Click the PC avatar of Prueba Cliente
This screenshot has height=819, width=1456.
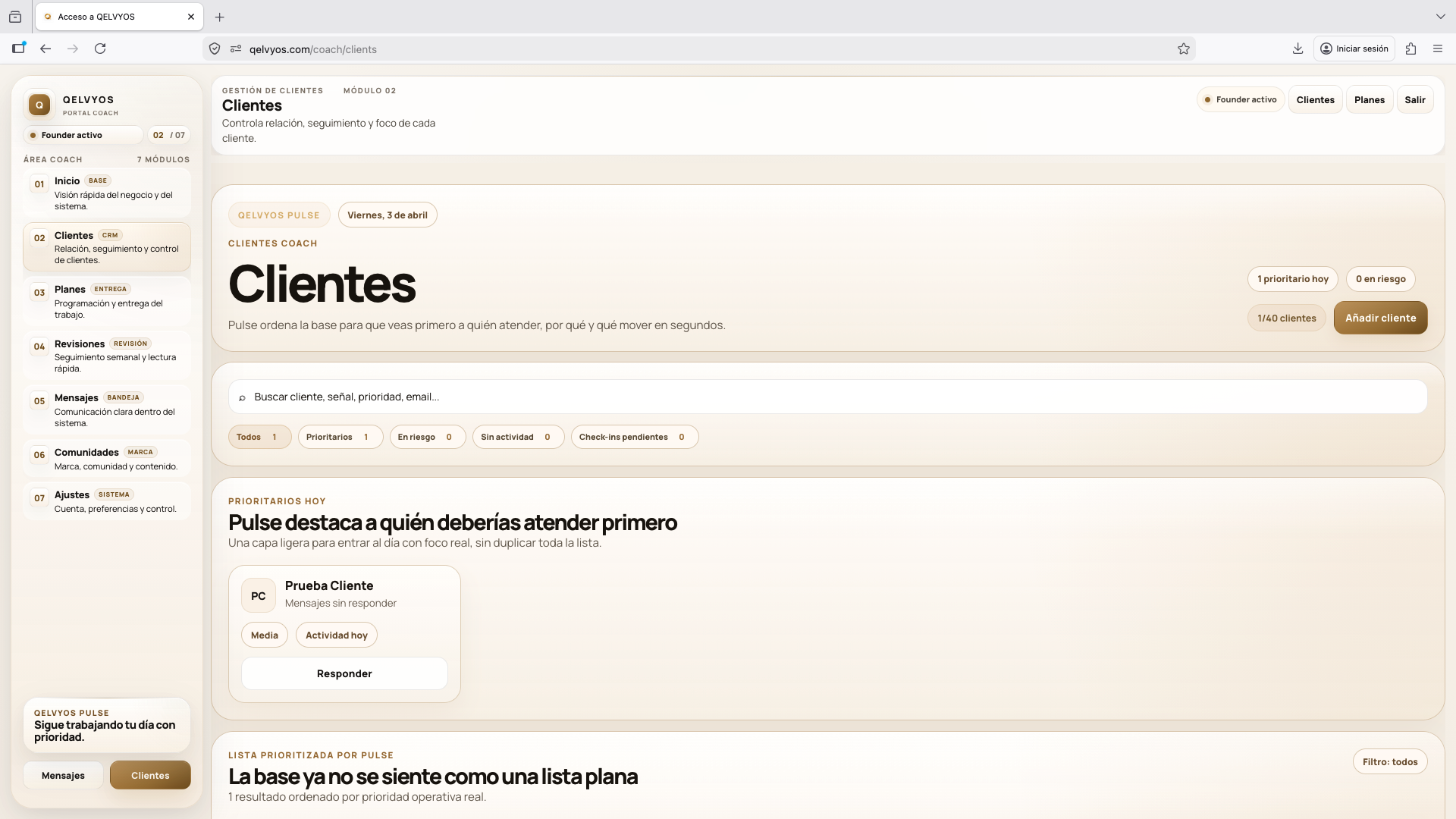(259, 596)
